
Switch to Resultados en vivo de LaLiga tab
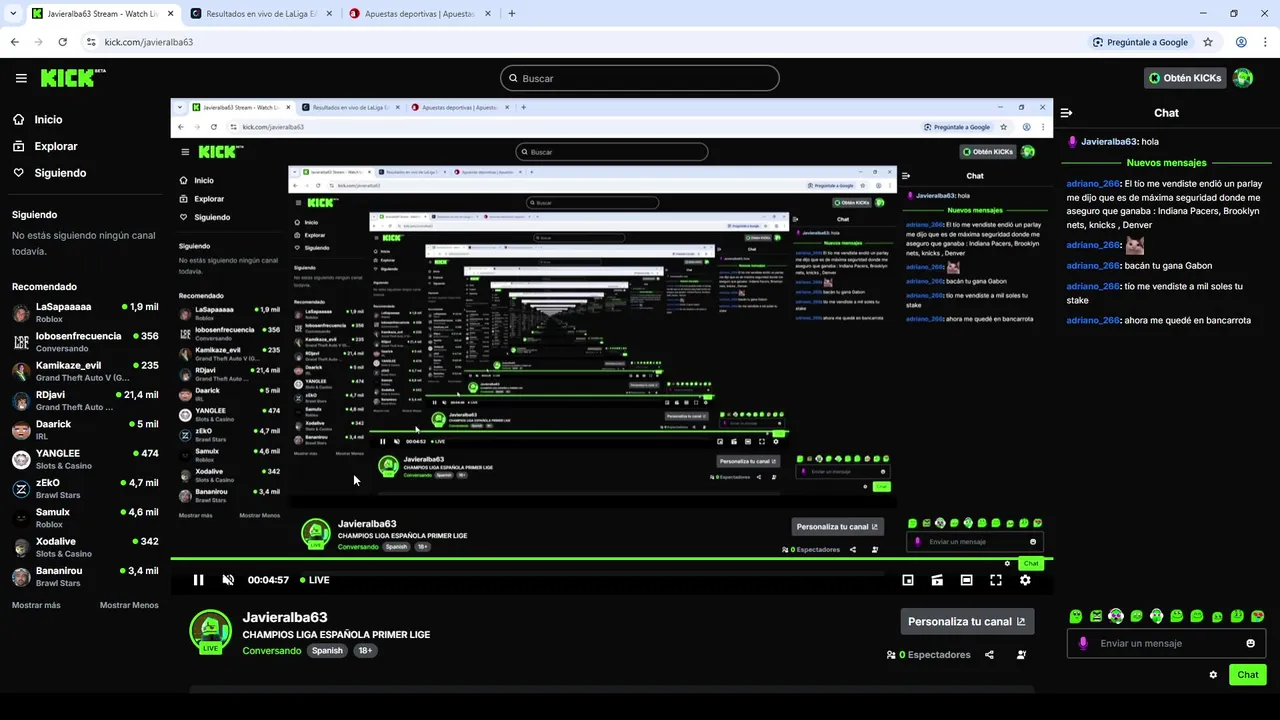pos(260,14)
